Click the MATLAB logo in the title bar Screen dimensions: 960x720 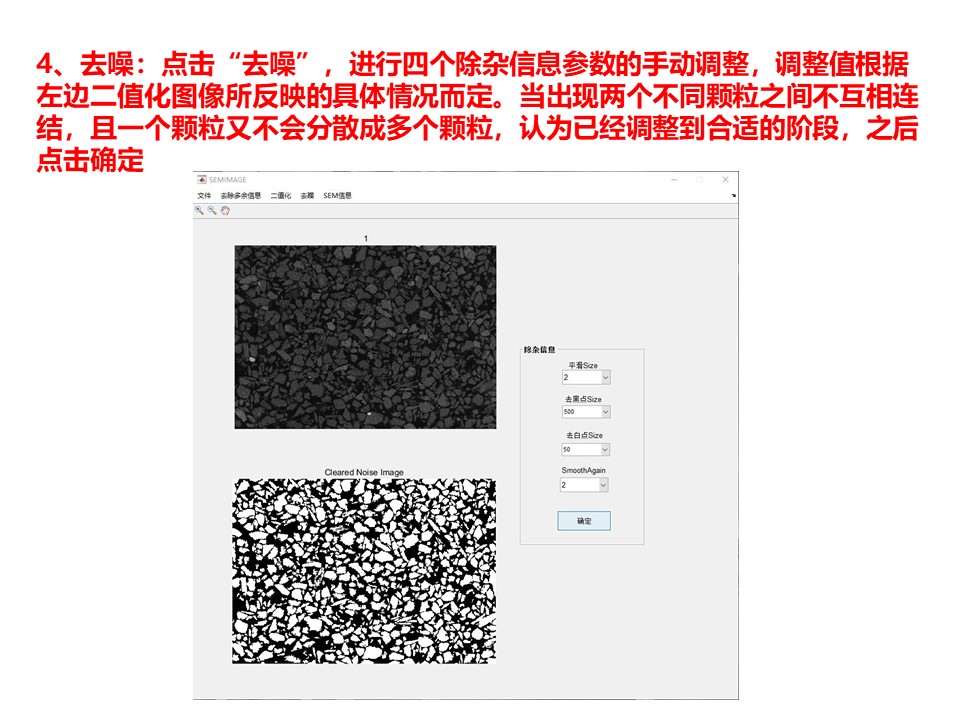201,179
